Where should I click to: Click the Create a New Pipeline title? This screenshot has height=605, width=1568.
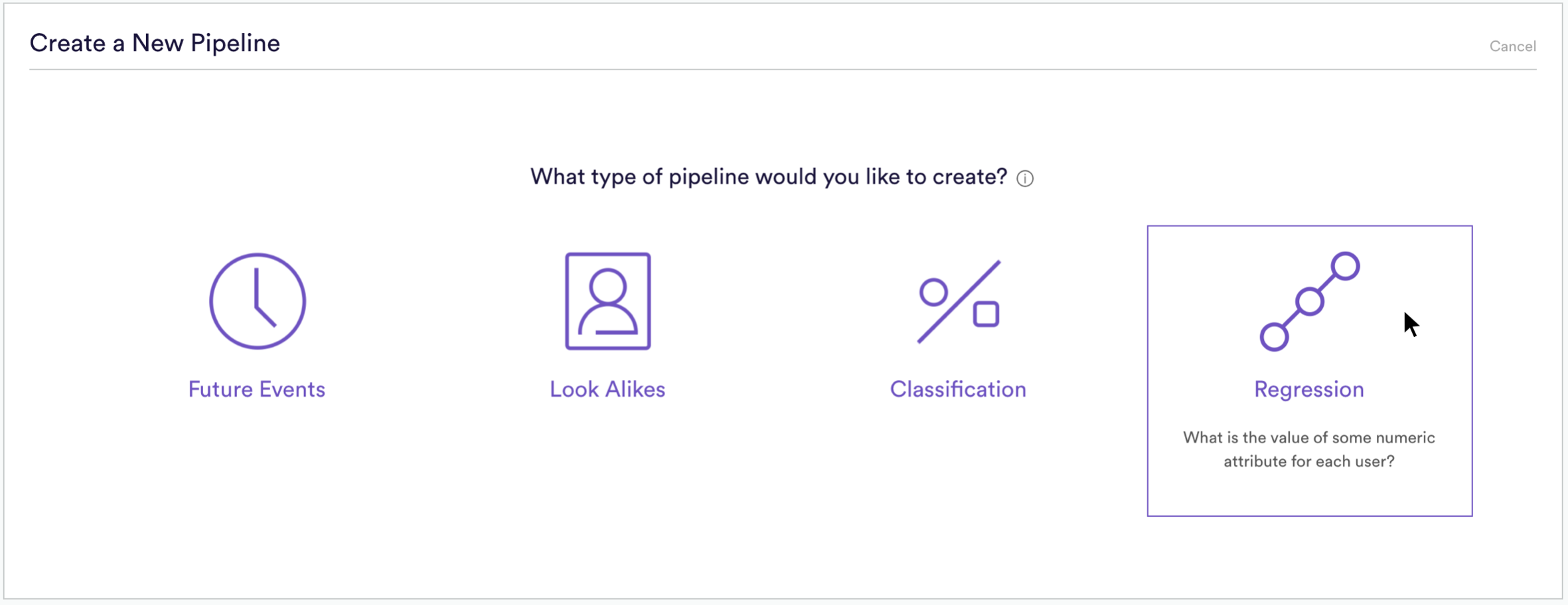click(155, 43)
